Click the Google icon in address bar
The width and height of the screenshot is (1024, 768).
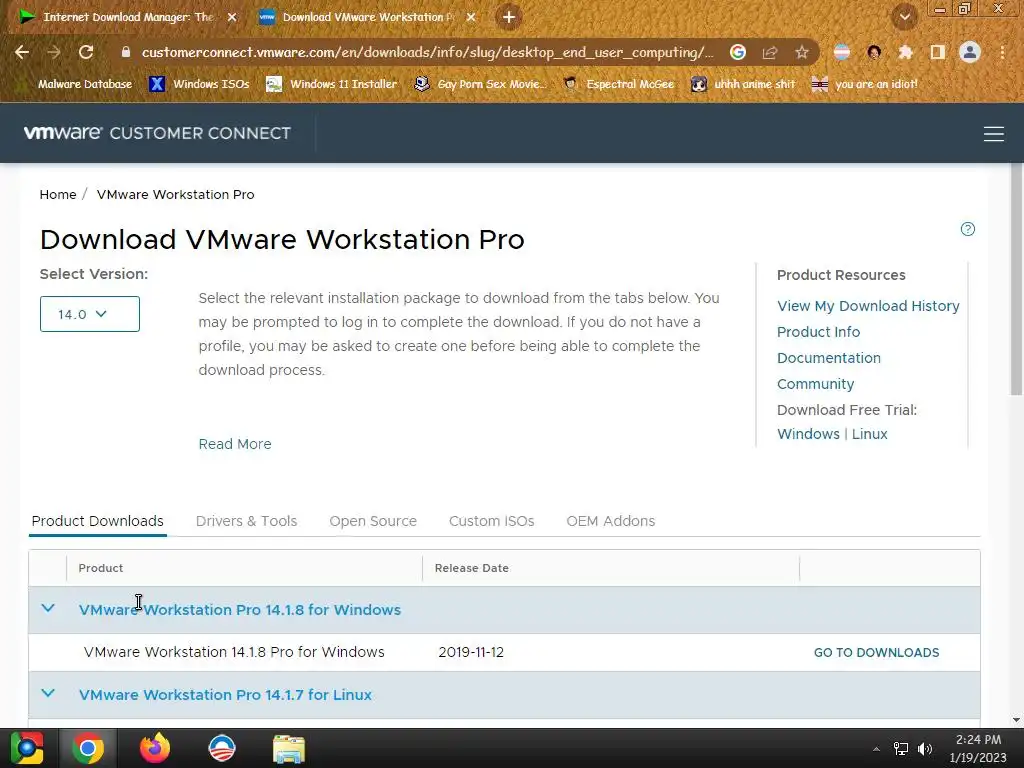coord(738,52)
